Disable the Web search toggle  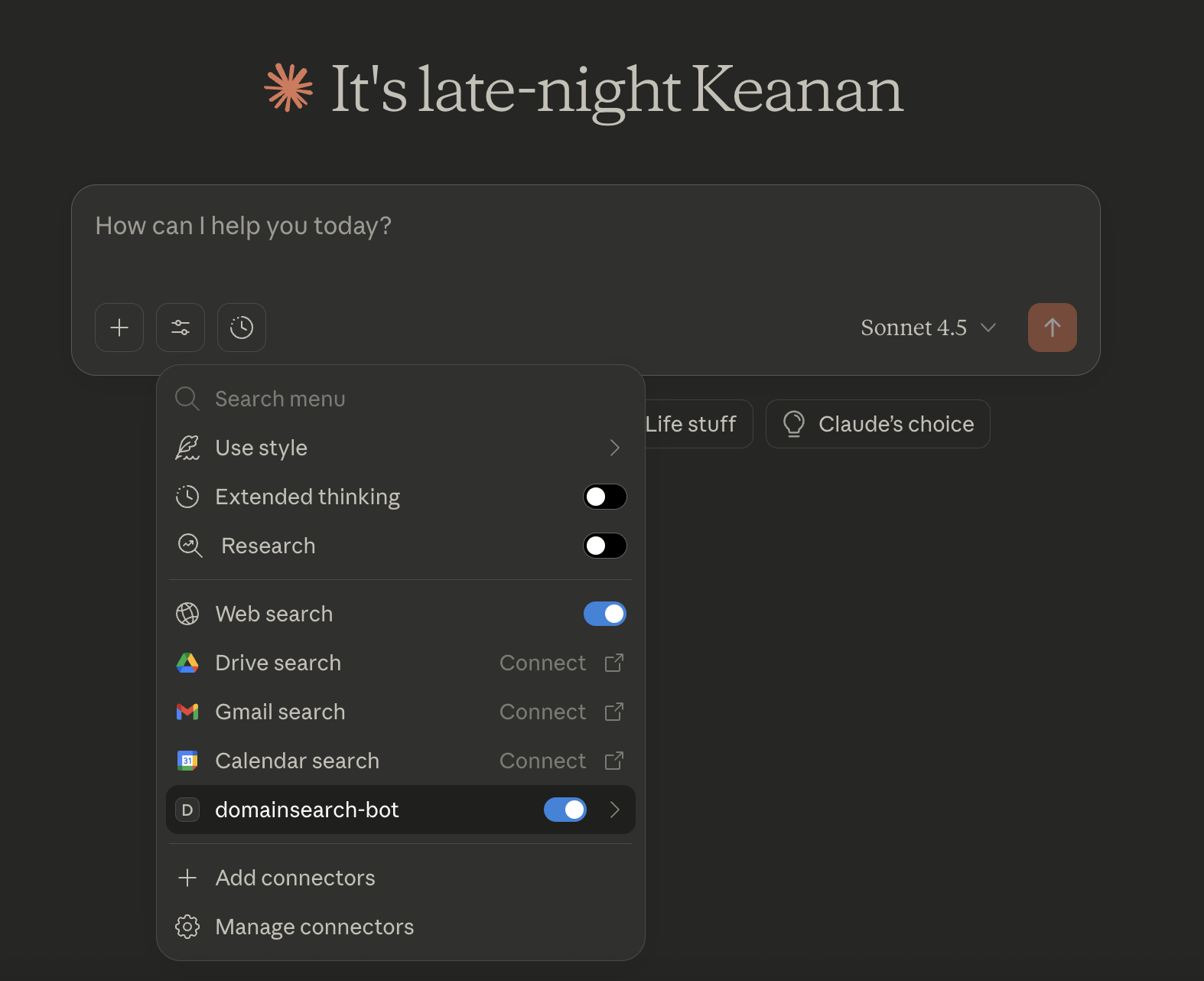(x=605, y=614)
